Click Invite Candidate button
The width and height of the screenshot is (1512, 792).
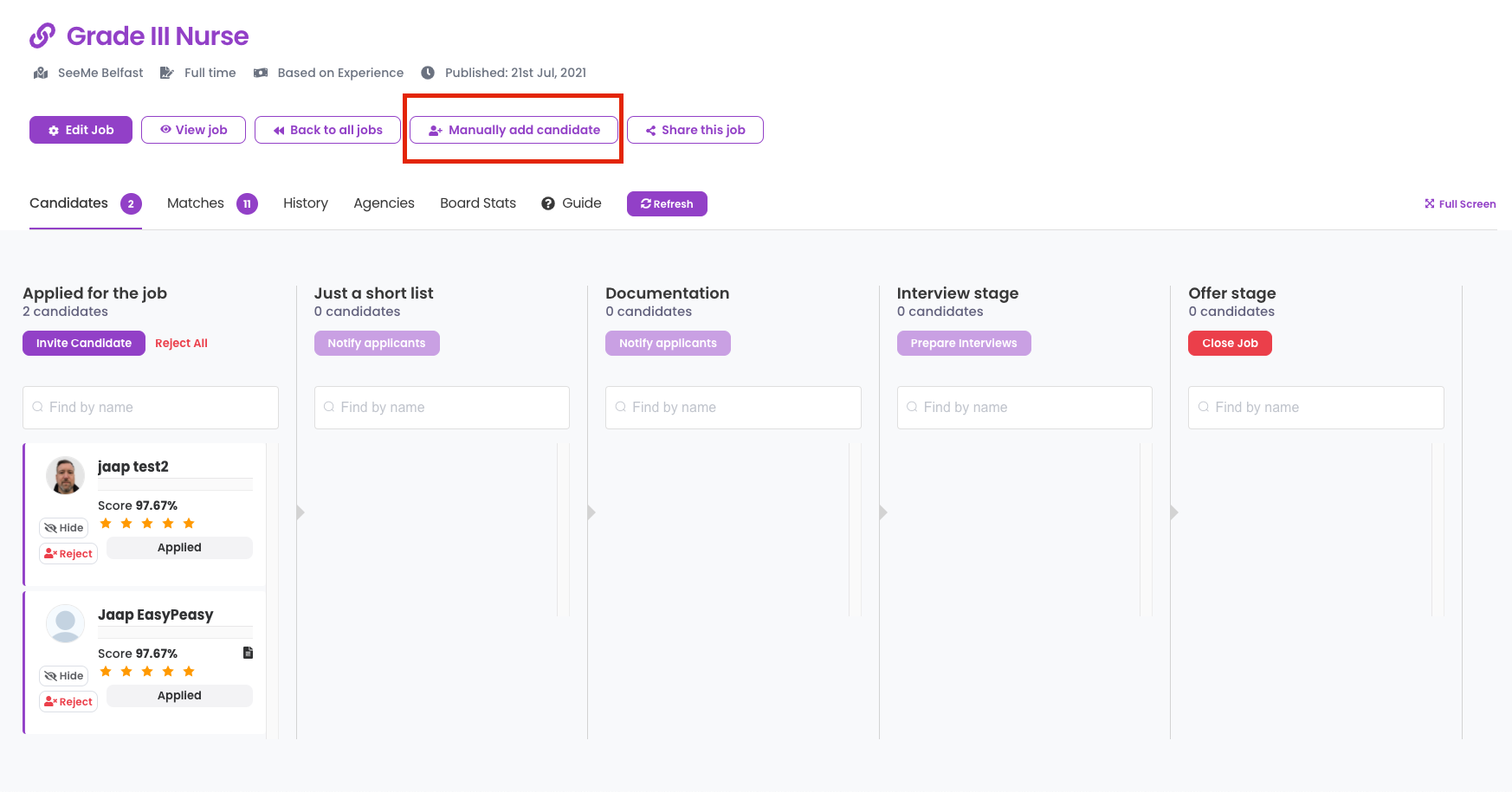(x=84, y=344)
